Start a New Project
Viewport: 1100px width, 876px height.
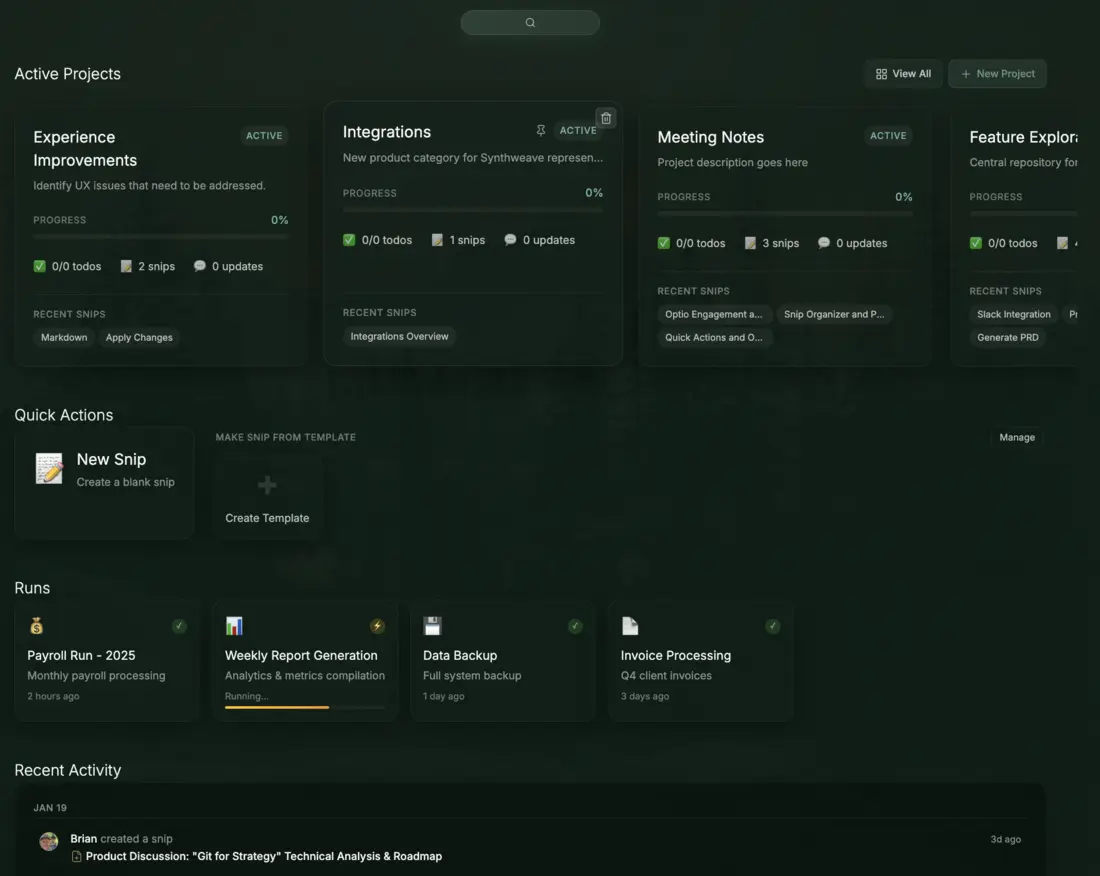[997, 73]
